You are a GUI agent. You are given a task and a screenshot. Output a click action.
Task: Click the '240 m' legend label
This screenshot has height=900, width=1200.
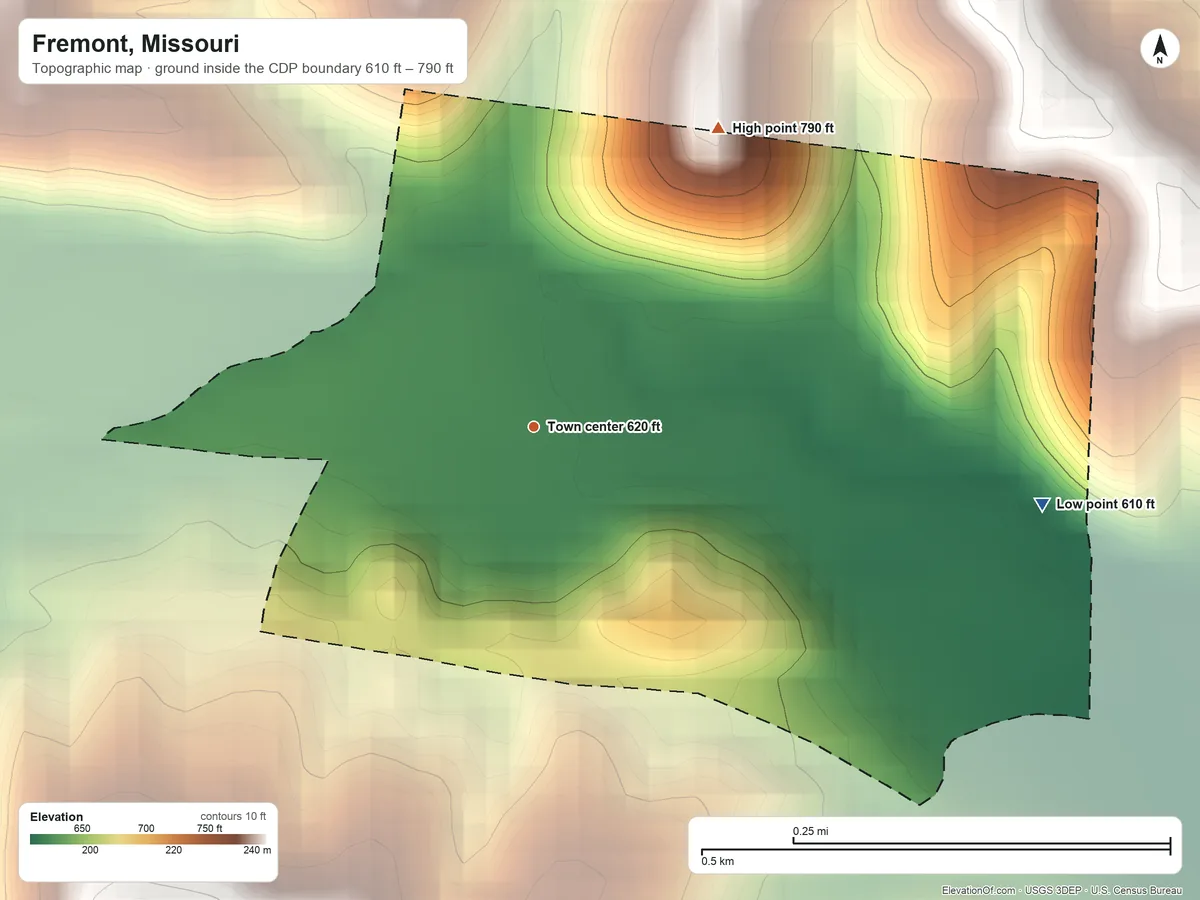258,851
